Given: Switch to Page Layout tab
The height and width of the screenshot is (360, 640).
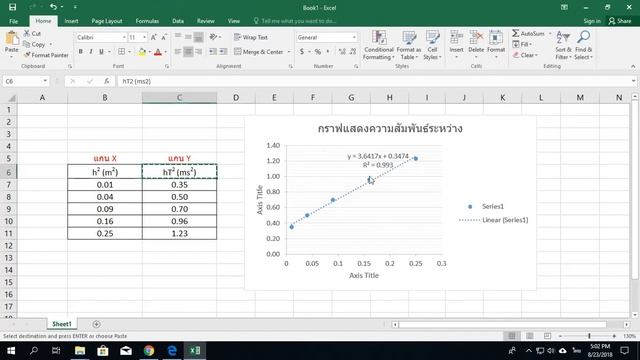Looking at the screenshot, I should tap(107, 21).
